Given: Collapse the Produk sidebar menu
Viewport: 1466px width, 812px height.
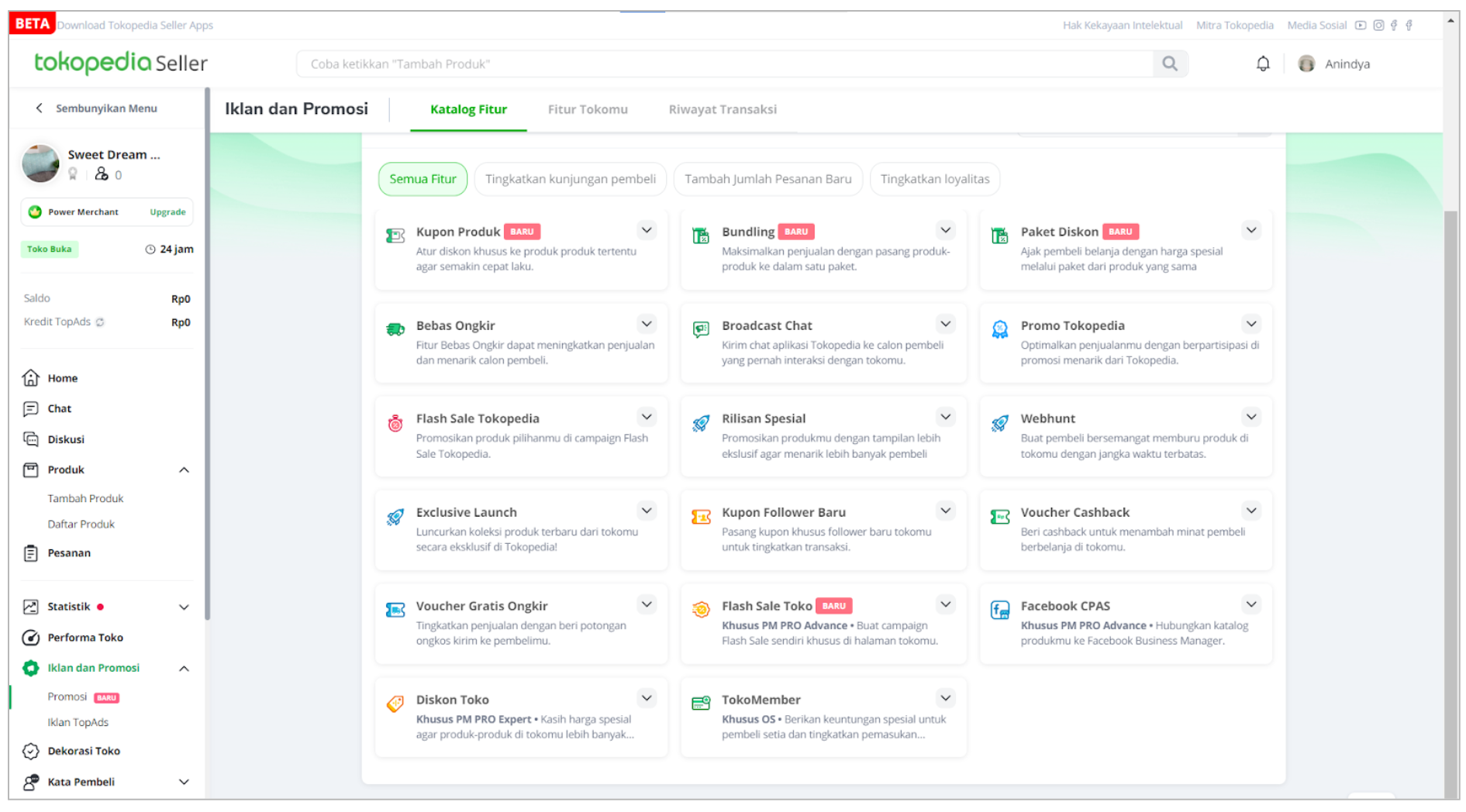Looking at the screenshot, I should [x=184, y=470].
